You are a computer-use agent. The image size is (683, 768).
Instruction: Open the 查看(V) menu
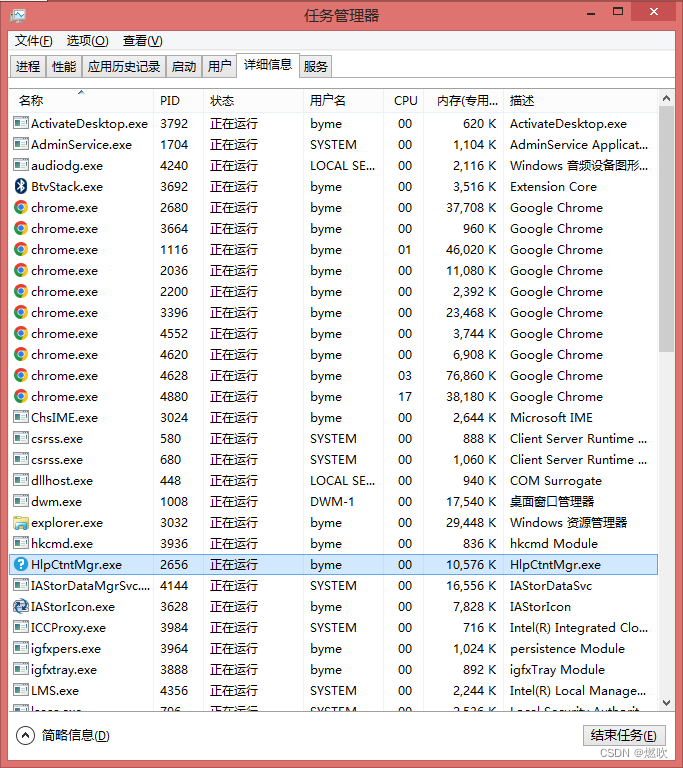142,41
